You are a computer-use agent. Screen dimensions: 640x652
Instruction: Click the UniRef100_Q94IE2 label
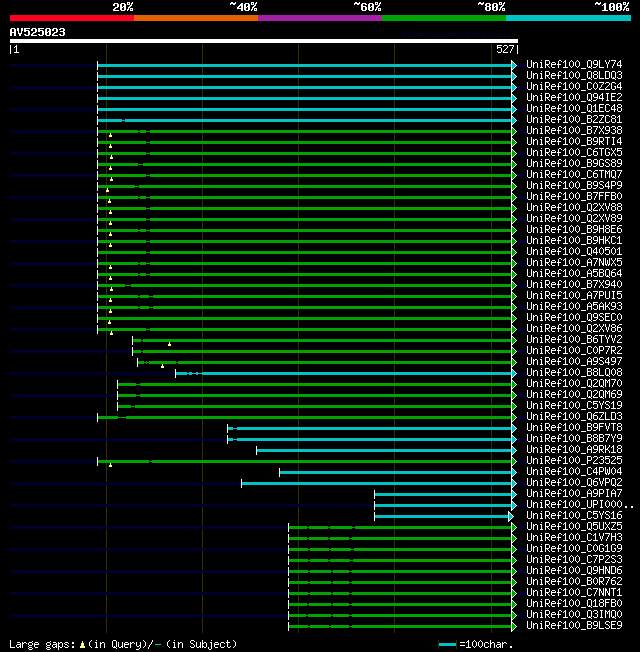click(x=574, y=97)
